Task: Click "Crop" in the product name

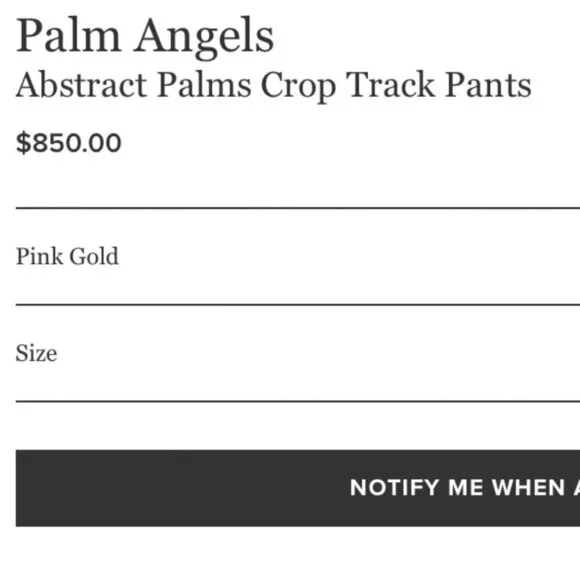Action: click(x=298, y=87)
